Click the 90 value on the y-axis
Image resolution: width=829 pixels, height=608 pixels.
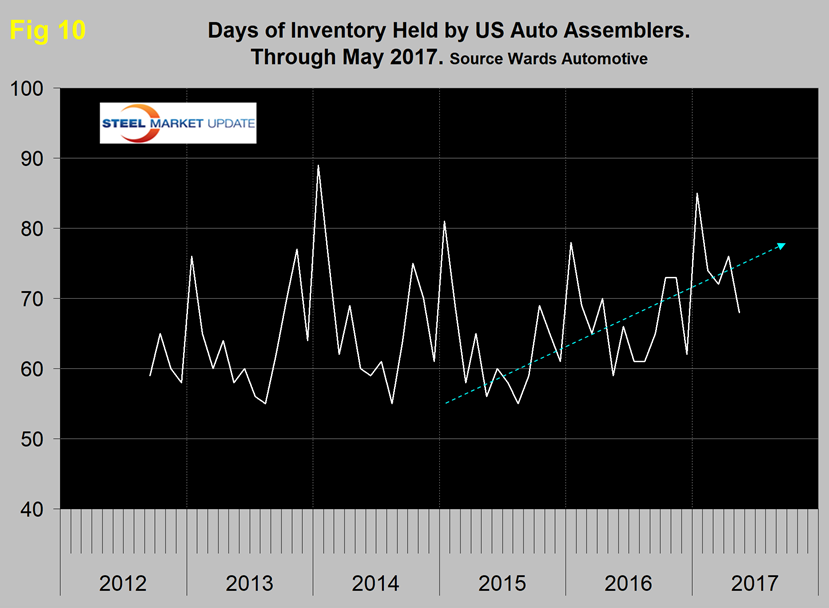pos(34,159)
